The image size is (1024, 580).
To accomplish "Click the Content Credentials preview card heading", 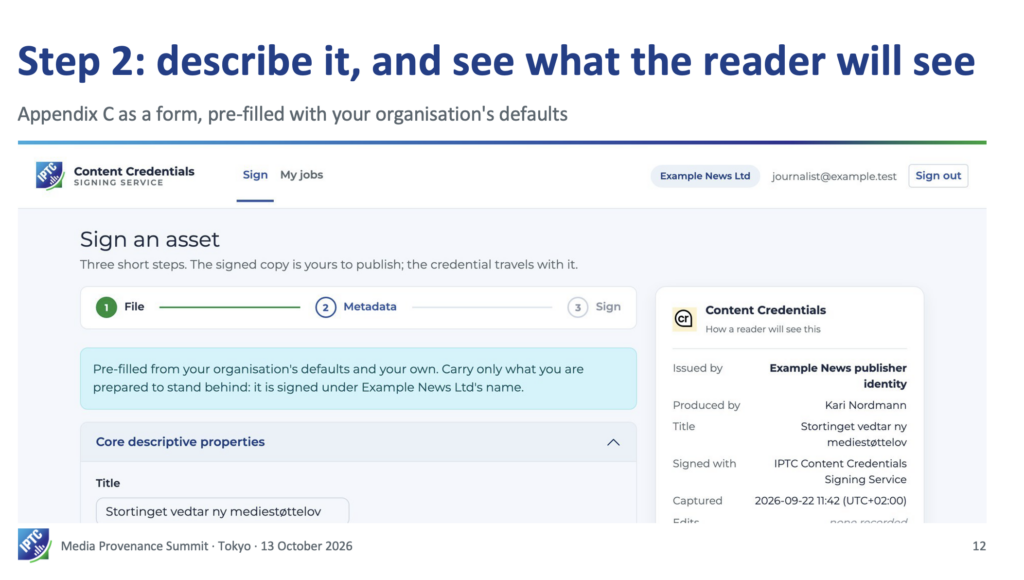I will (x=765, y=310).
